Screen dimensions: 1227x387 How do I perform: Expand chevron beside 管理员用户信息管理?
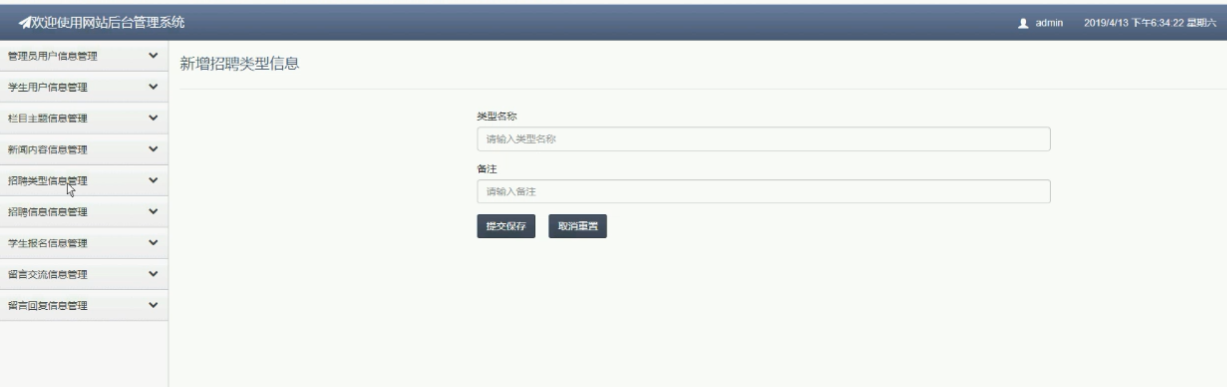pyautogui.click(x=152, y=56)
